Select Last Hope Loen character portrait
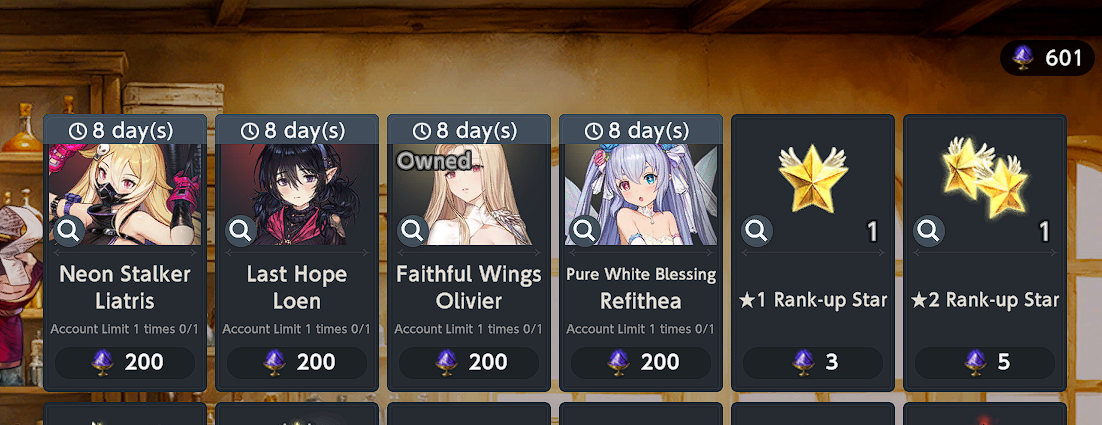Screen dimensions: 1102x425 (x=297, y=195)
